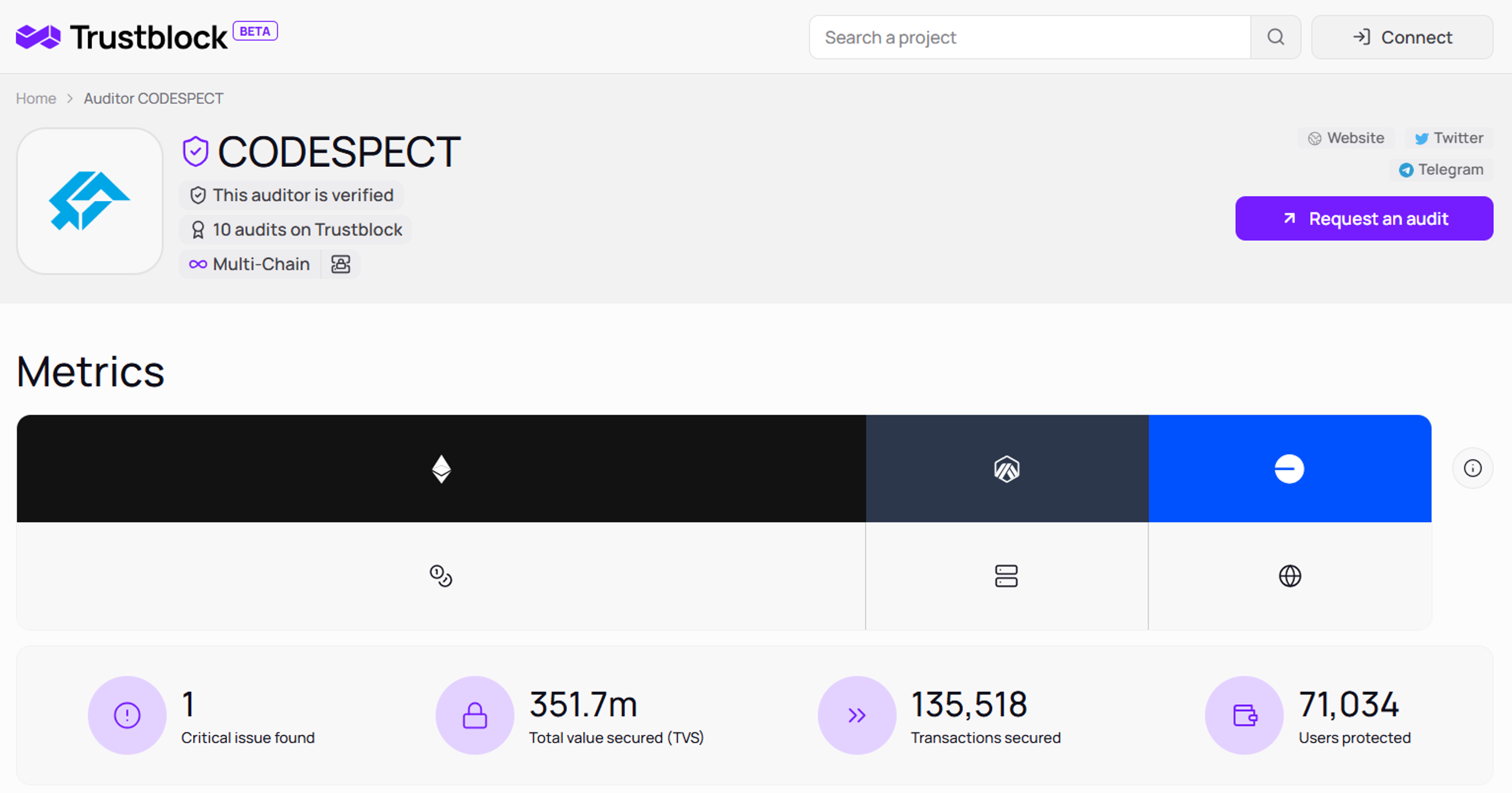Click the CODESPECT auditor logo thumbnail

pyautogui.click(x=90, y=201)
